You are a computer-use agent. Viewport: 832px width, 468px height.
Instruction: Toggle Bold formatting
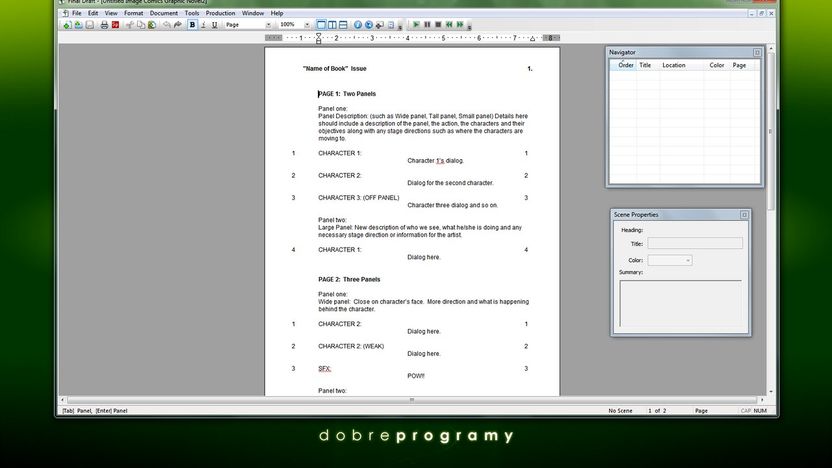pos(192,25)
